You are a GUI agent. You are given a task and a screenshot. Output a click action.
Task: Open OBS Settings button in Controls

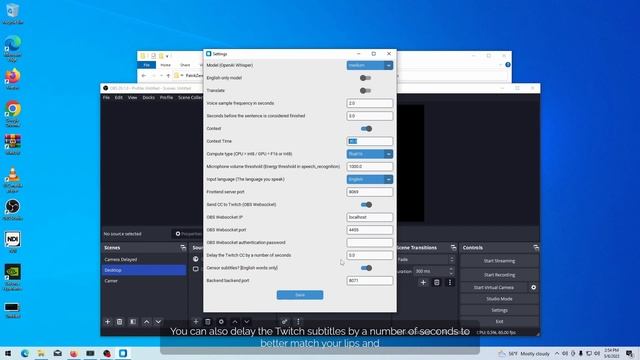[499, 310]
